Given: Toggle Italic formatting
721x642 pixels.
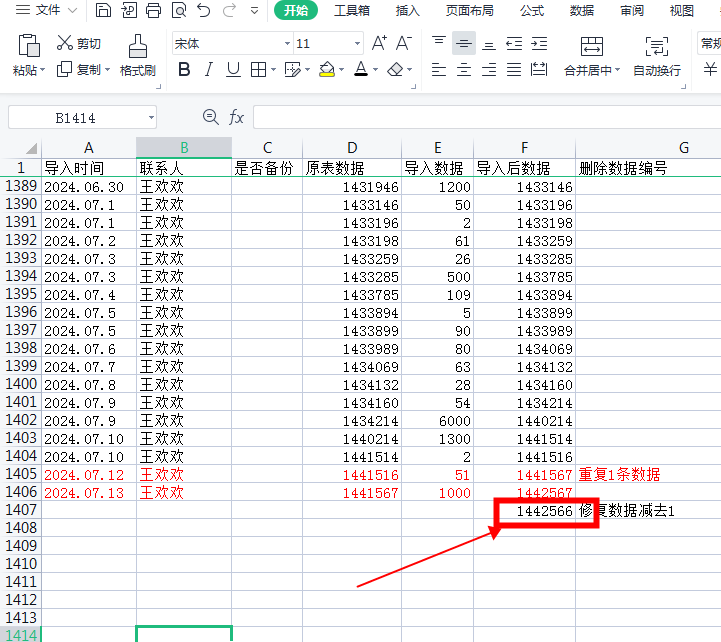Looking at the screenshot, I should pyautogui.click(x=208, y=70).
